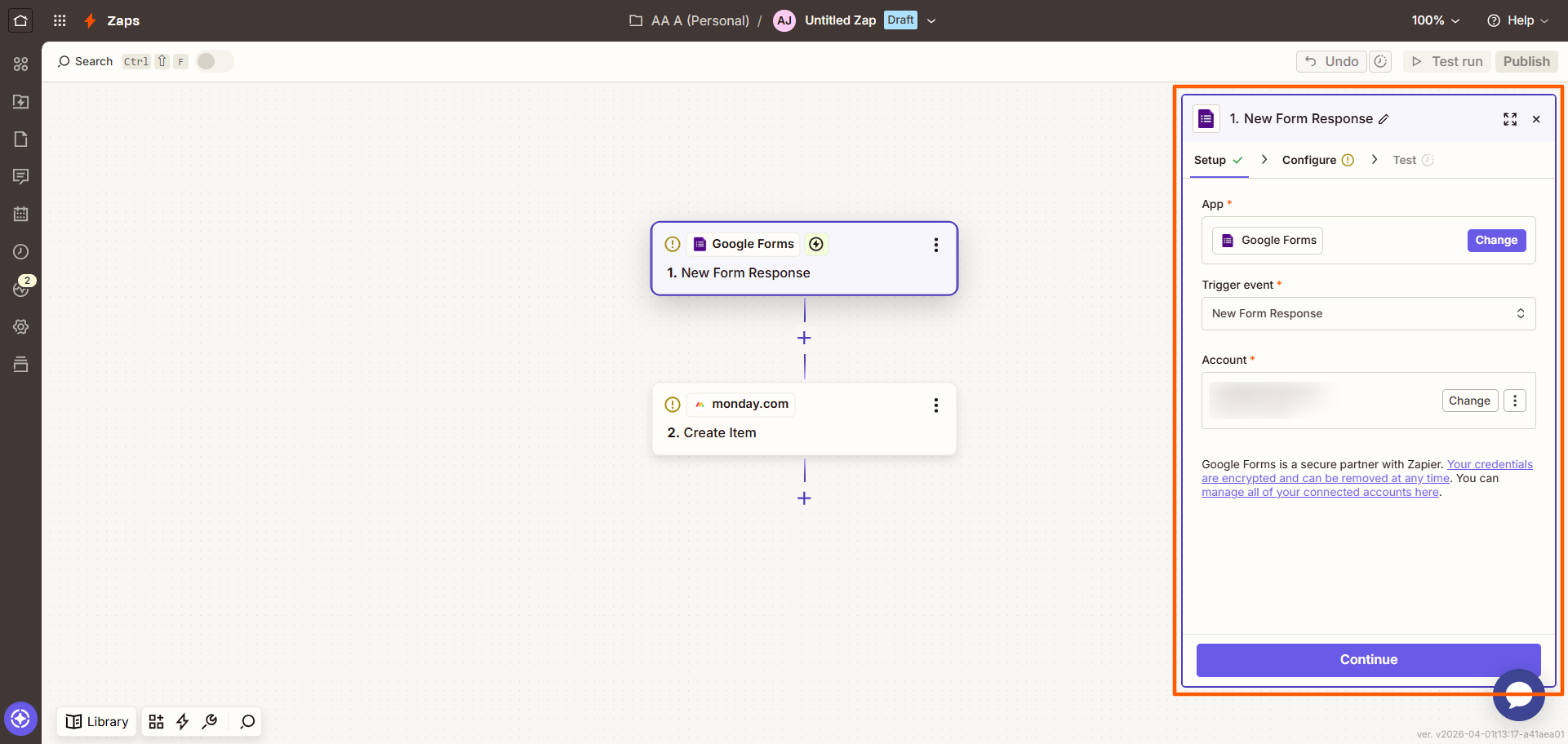Switch to the Configure tab

click(x=1309, y=160)
